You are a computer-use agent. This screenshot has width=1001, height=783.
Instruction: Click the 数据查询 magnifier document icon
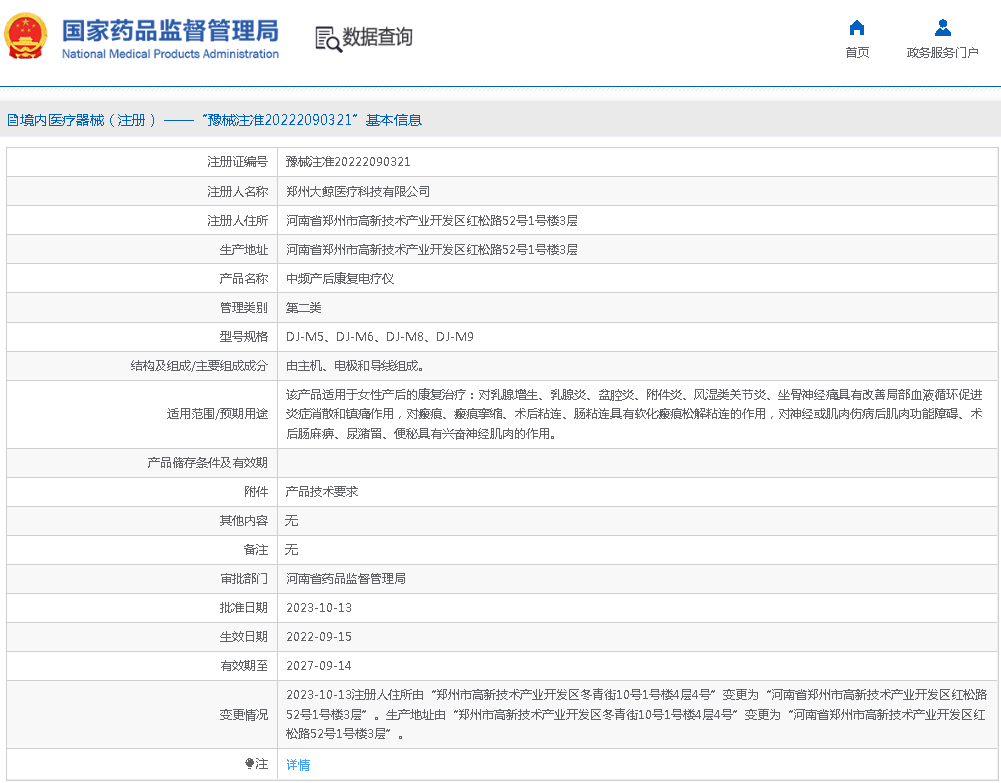click(x=328, y=39)
